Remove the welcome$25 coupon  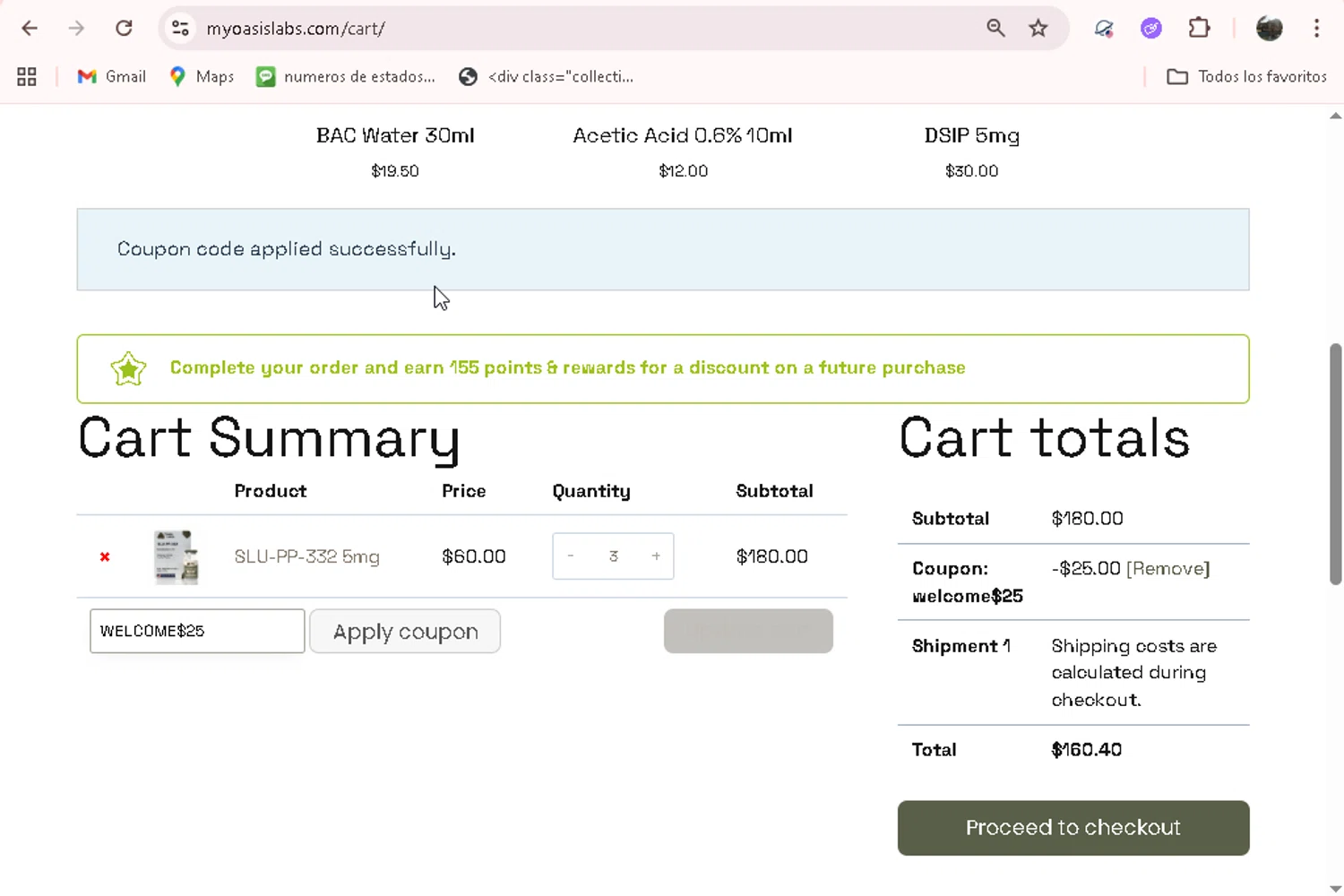pos(1167,569)
